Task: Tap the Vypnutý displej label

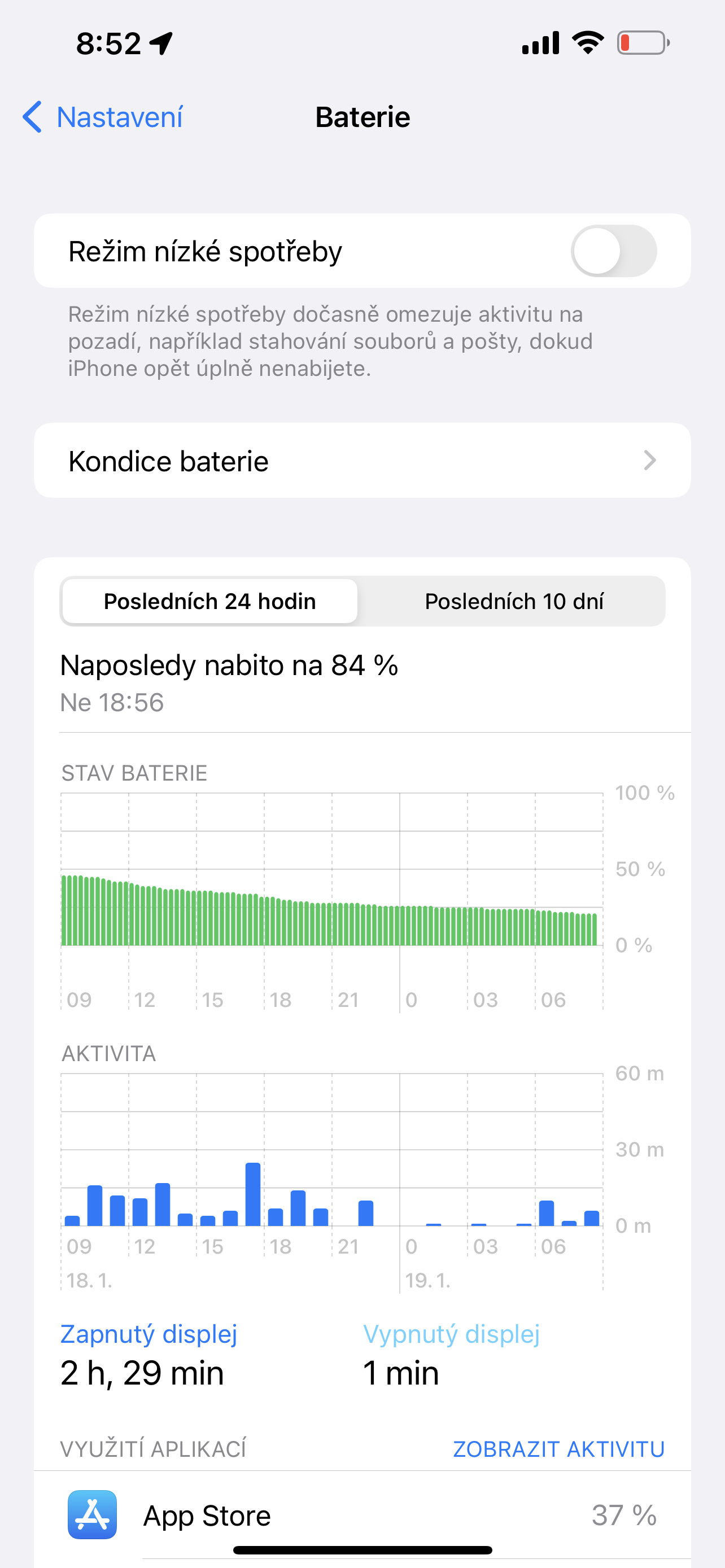Action: 451,1334
